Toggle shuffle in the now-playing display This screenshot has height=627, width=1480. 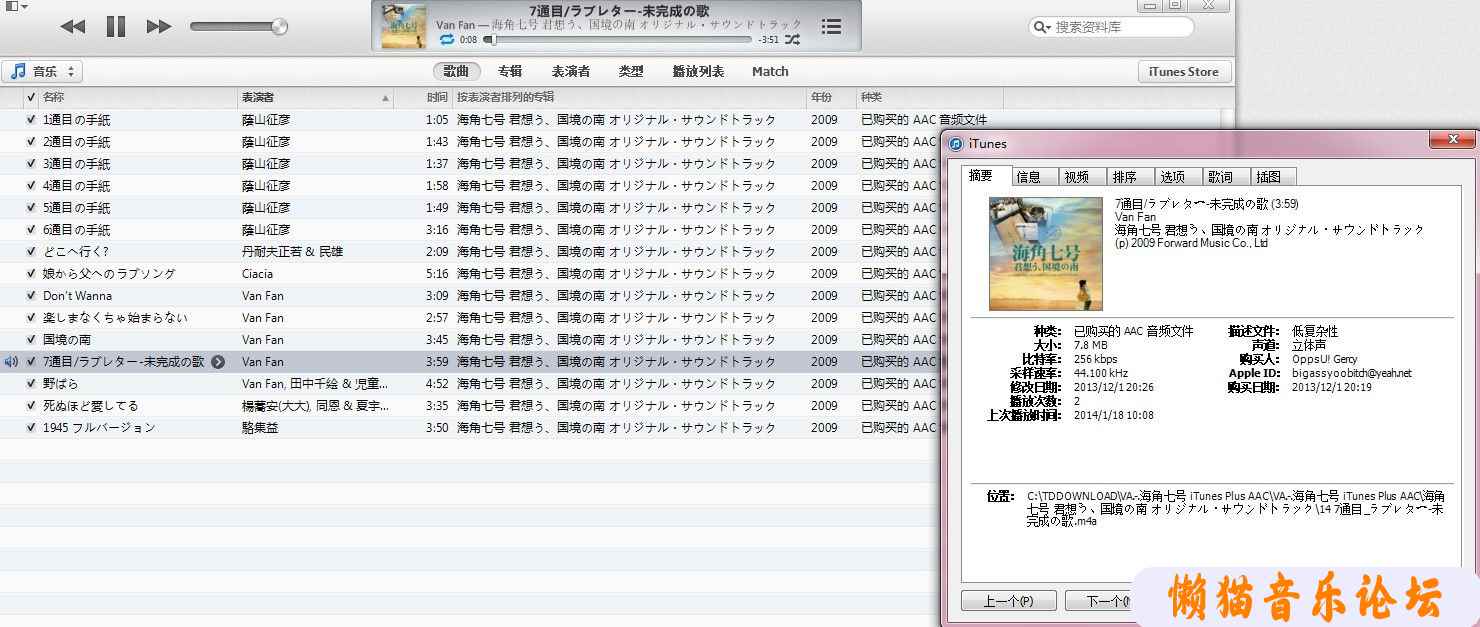point(792,40)
